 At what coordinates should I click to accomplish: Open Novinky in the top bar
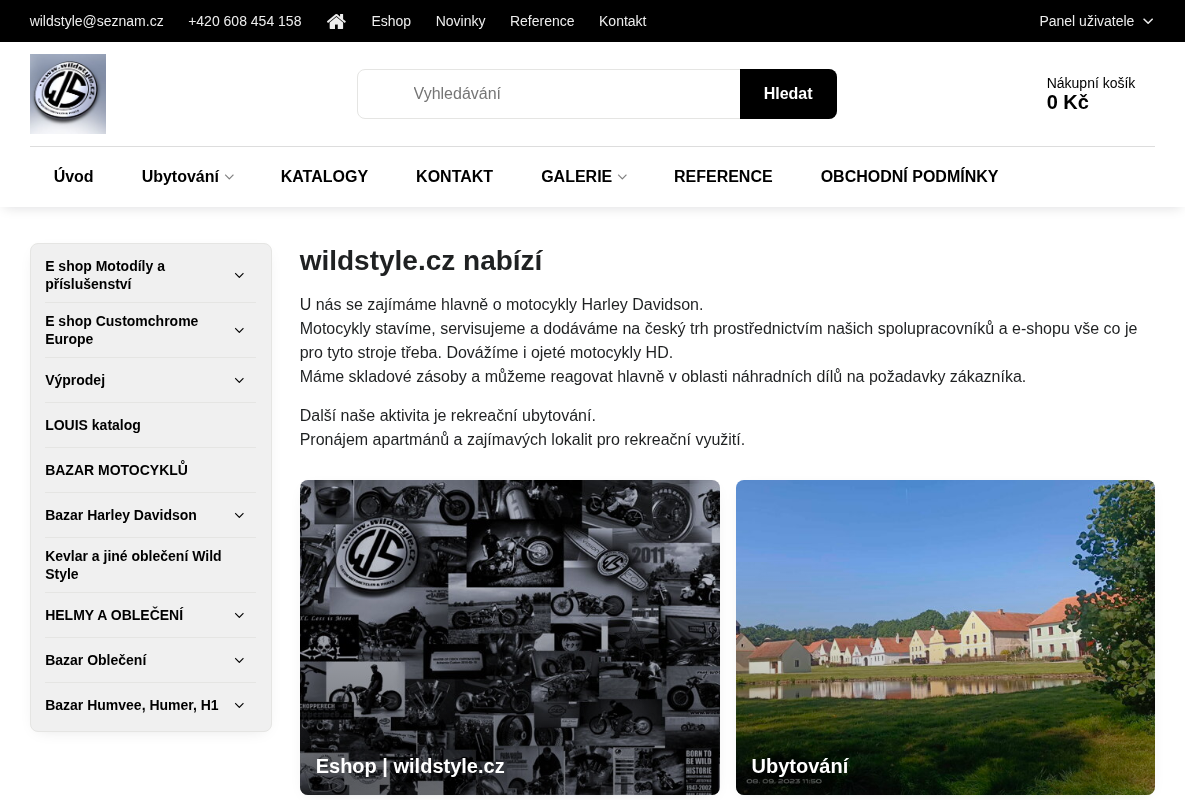click(x=461, y=21)
